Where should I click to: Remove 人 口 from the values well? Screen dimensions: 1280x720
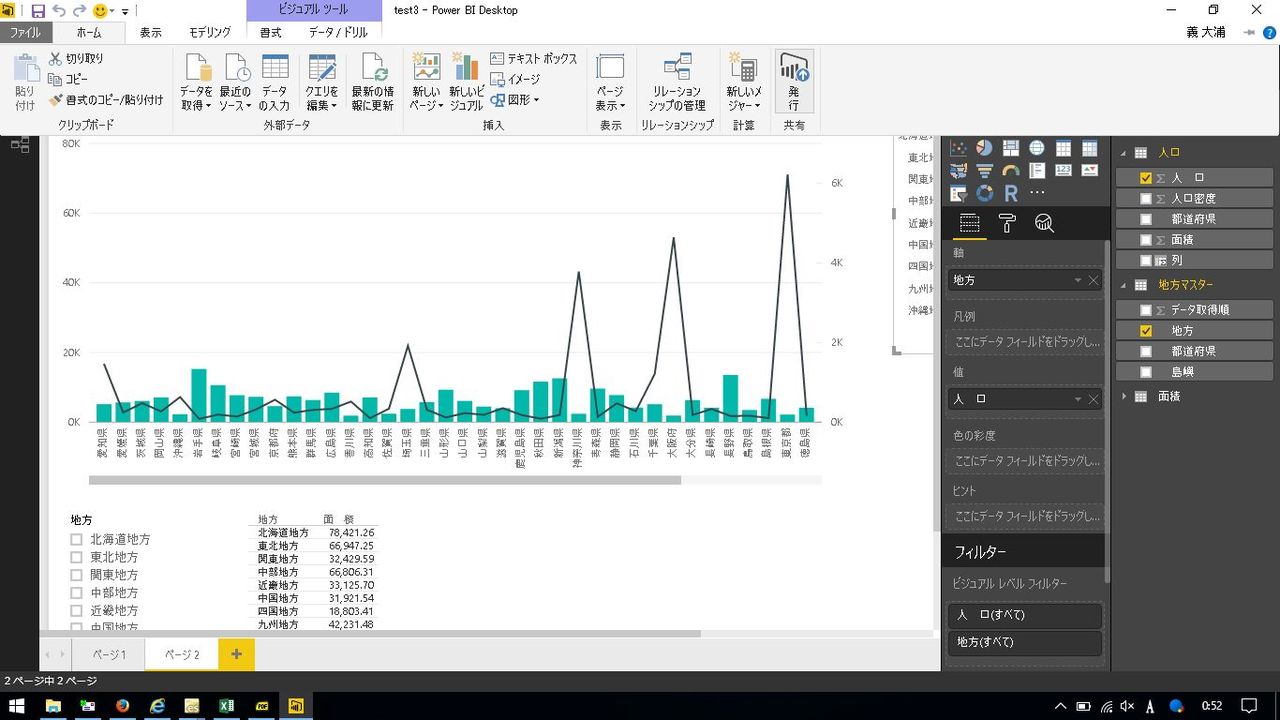point(1094,399)
